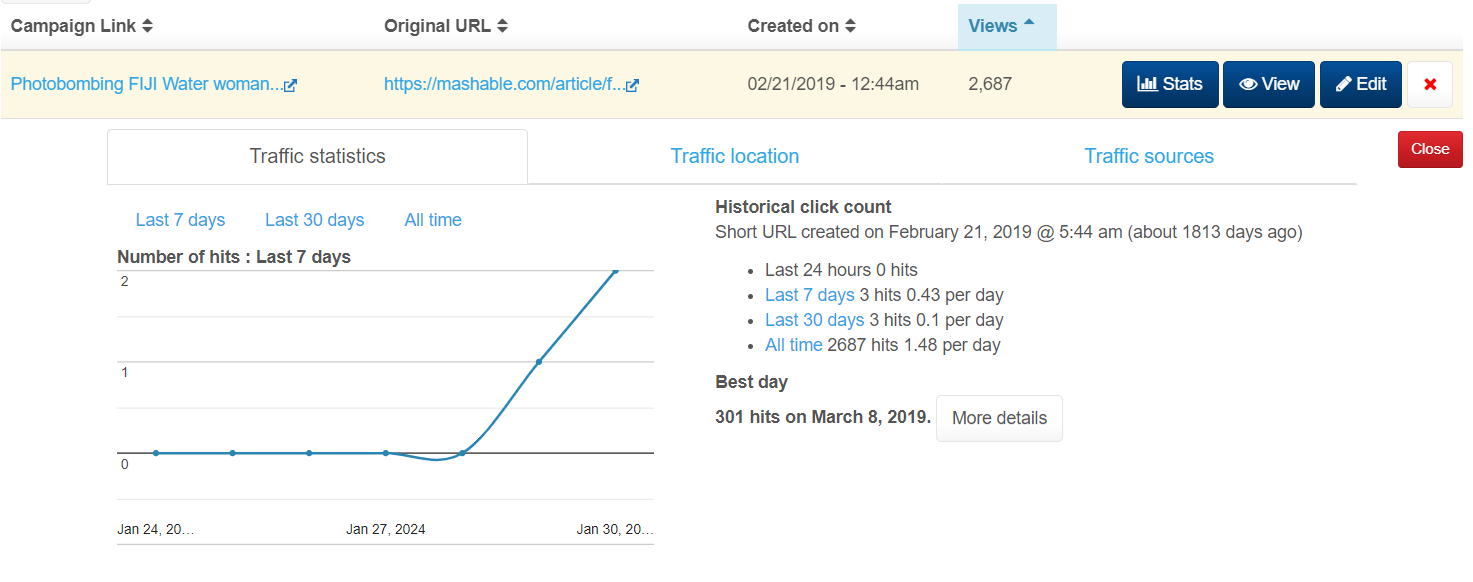The height and width of the screenshot is (582, 1473).
Task: Open campaign link using its external-link icon
Action: click(x=290, y=85)
